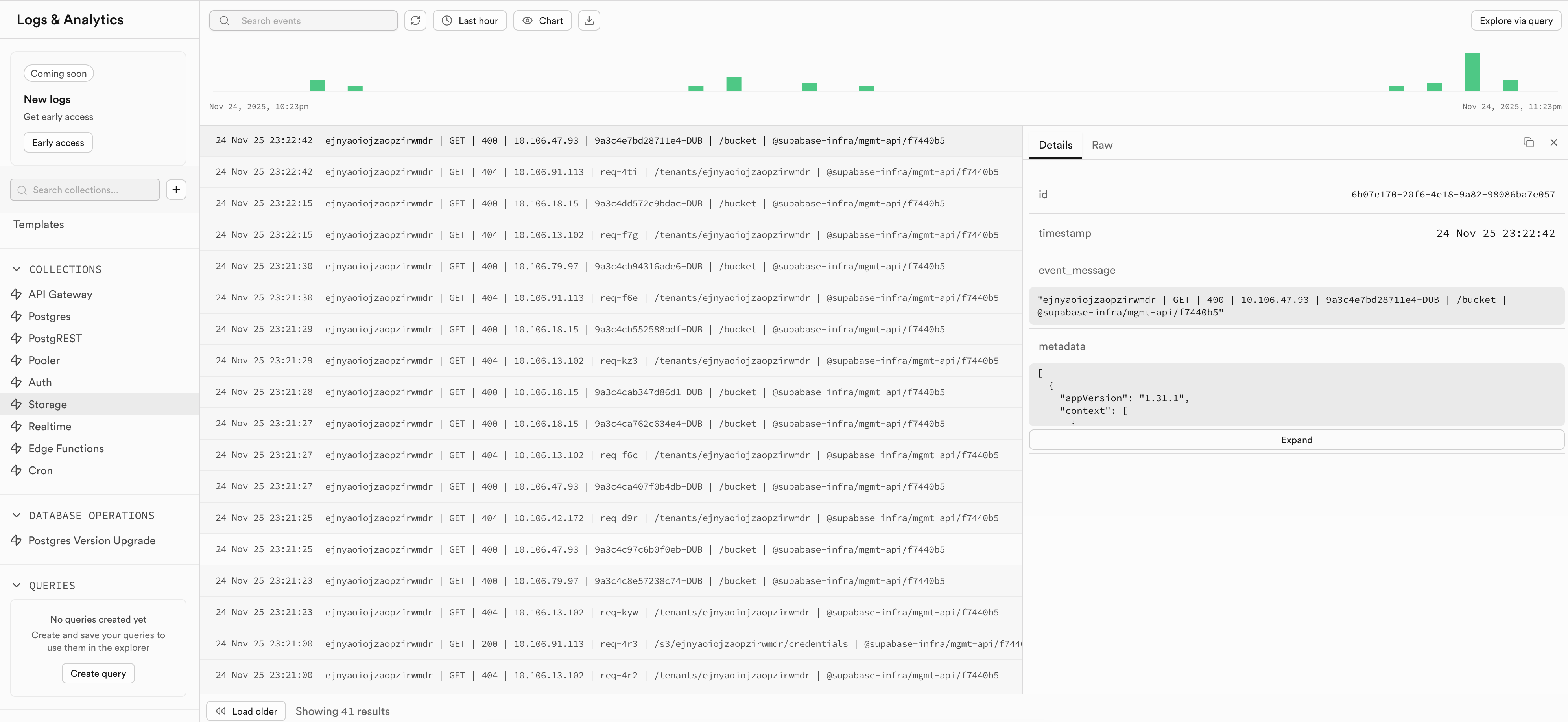Click the tallest green bar in chart

(x=1472, y=72)
